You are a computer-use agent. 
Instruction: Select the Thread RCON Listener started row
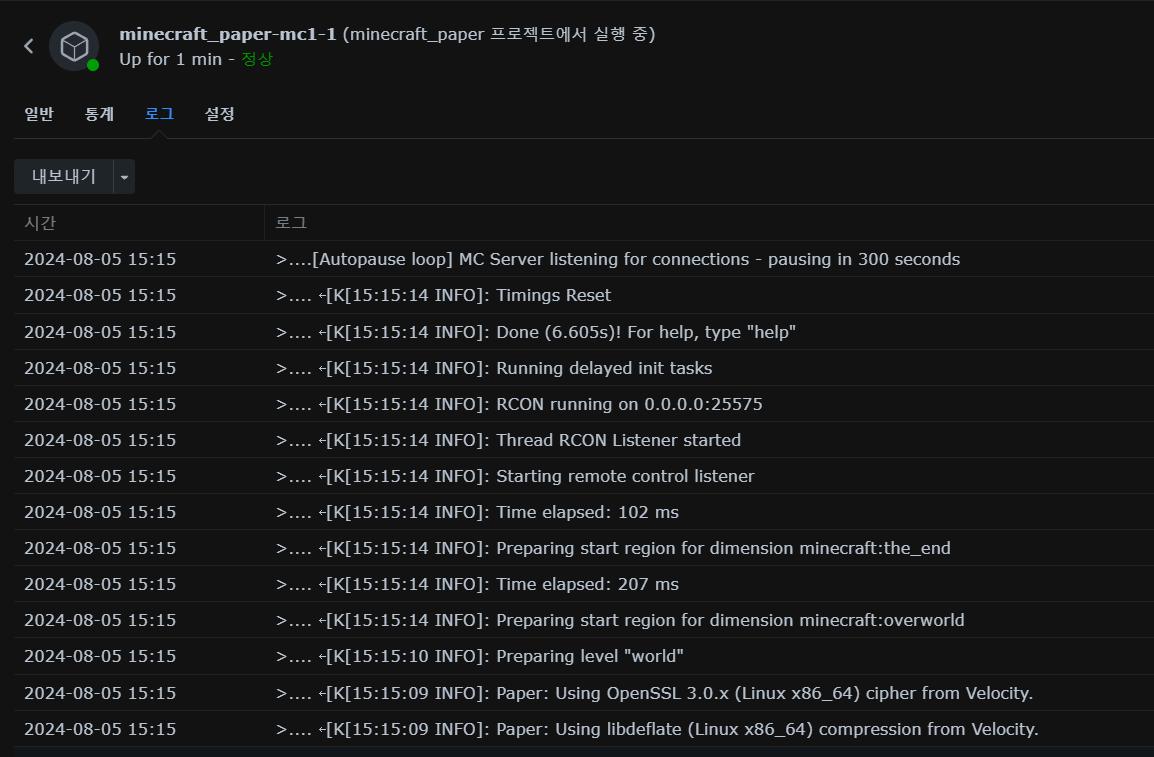pyautogui.click(x=618, y=440)
